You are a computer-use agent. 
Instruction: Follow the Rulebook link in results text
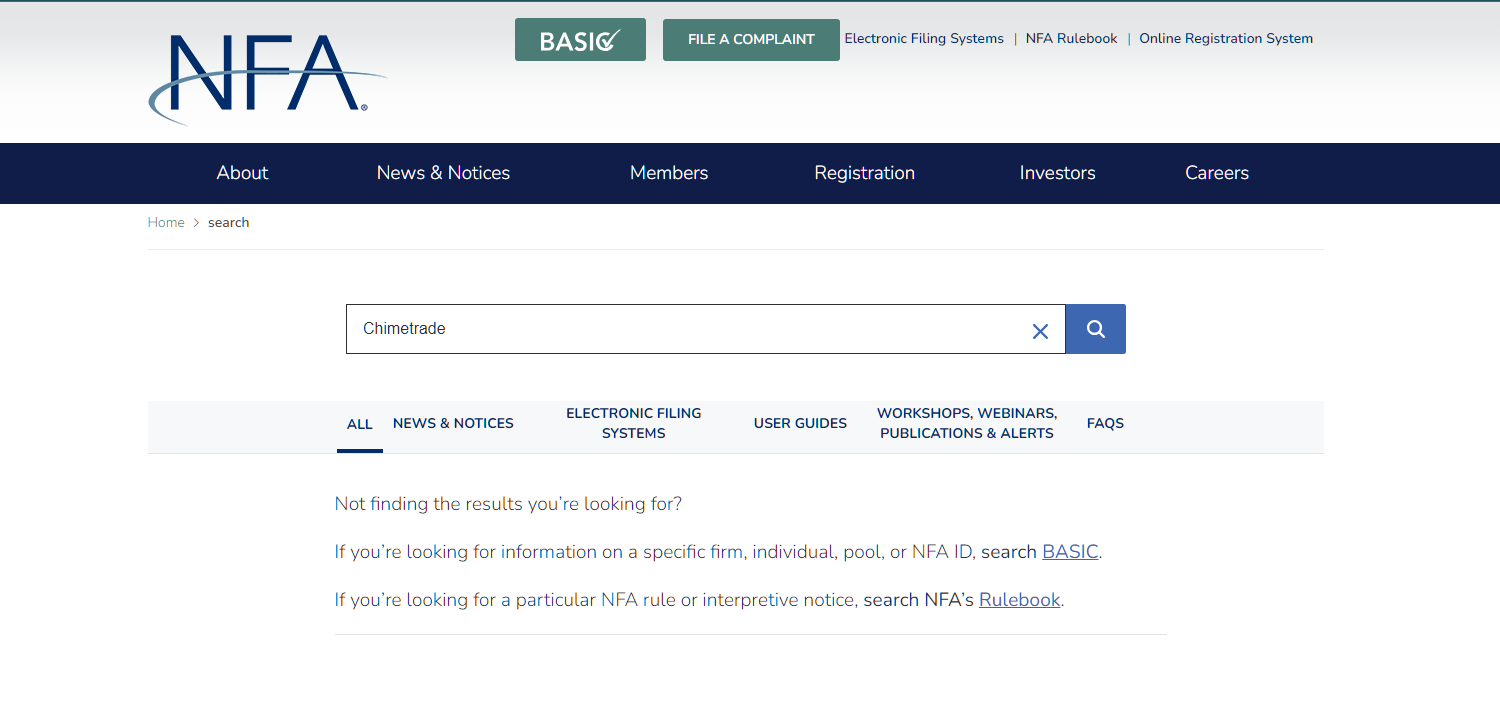pyautogui.click(x=1019, y=600)
